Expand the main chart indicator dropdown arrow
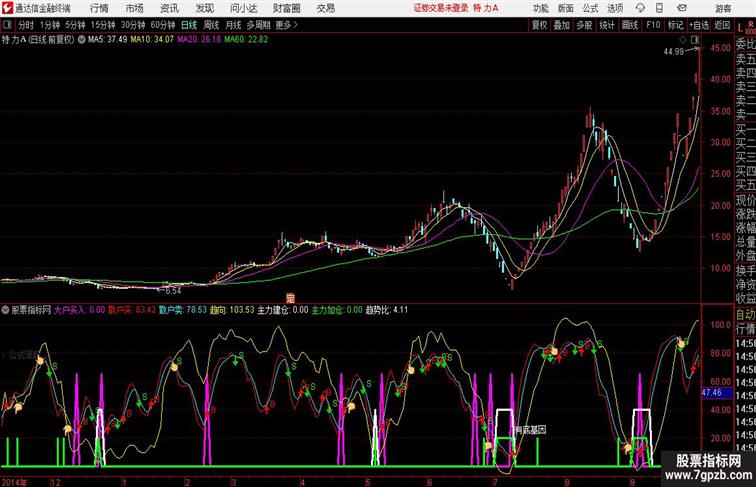 click(81, 40)
